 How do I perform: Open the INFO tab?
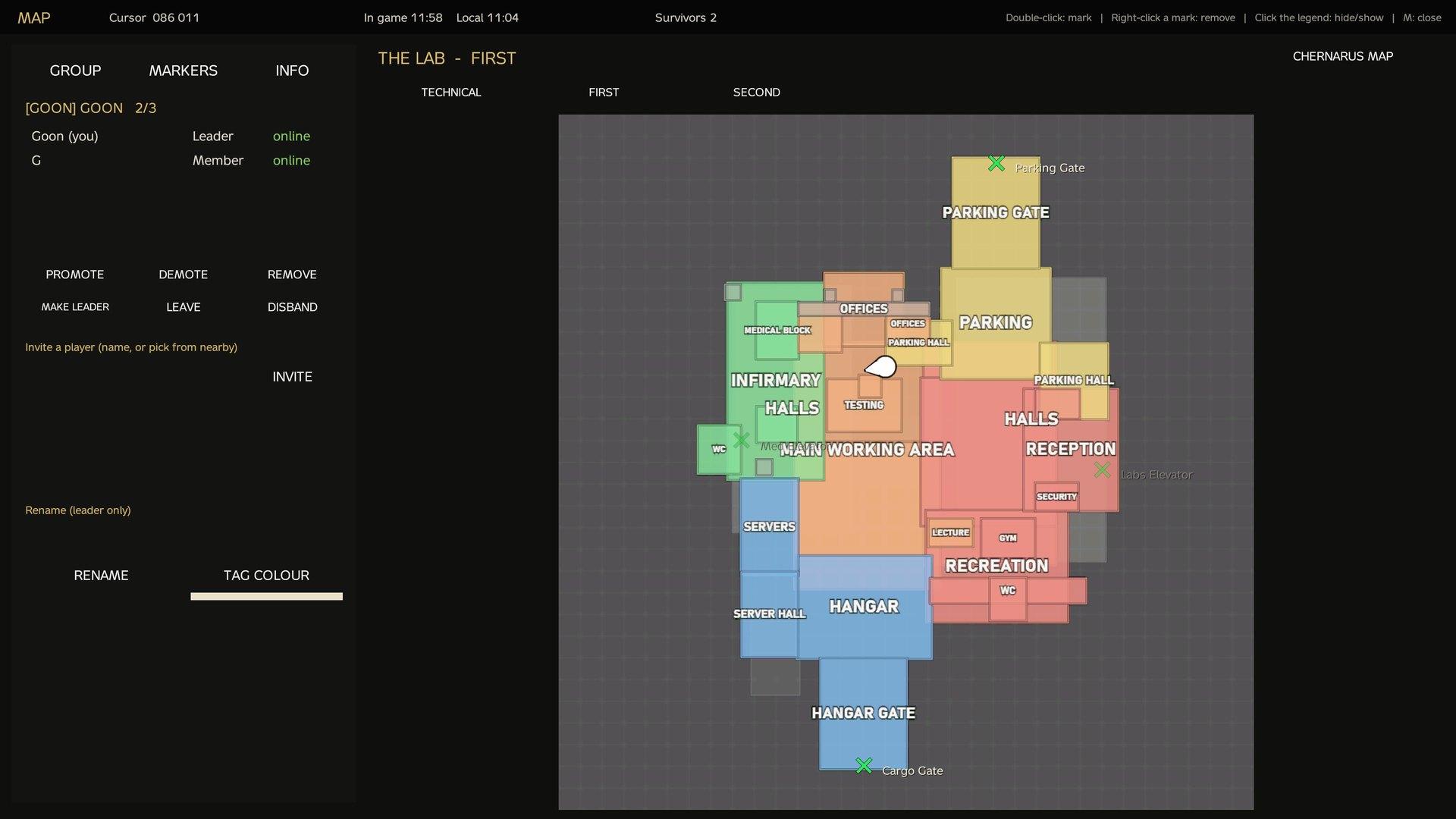click(292, 71)
